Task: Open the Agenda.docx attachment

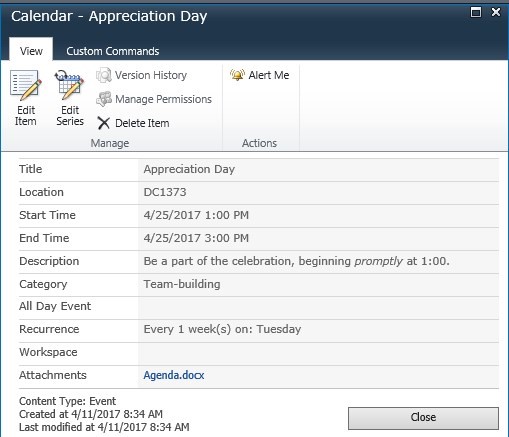Action: point(174,375)
